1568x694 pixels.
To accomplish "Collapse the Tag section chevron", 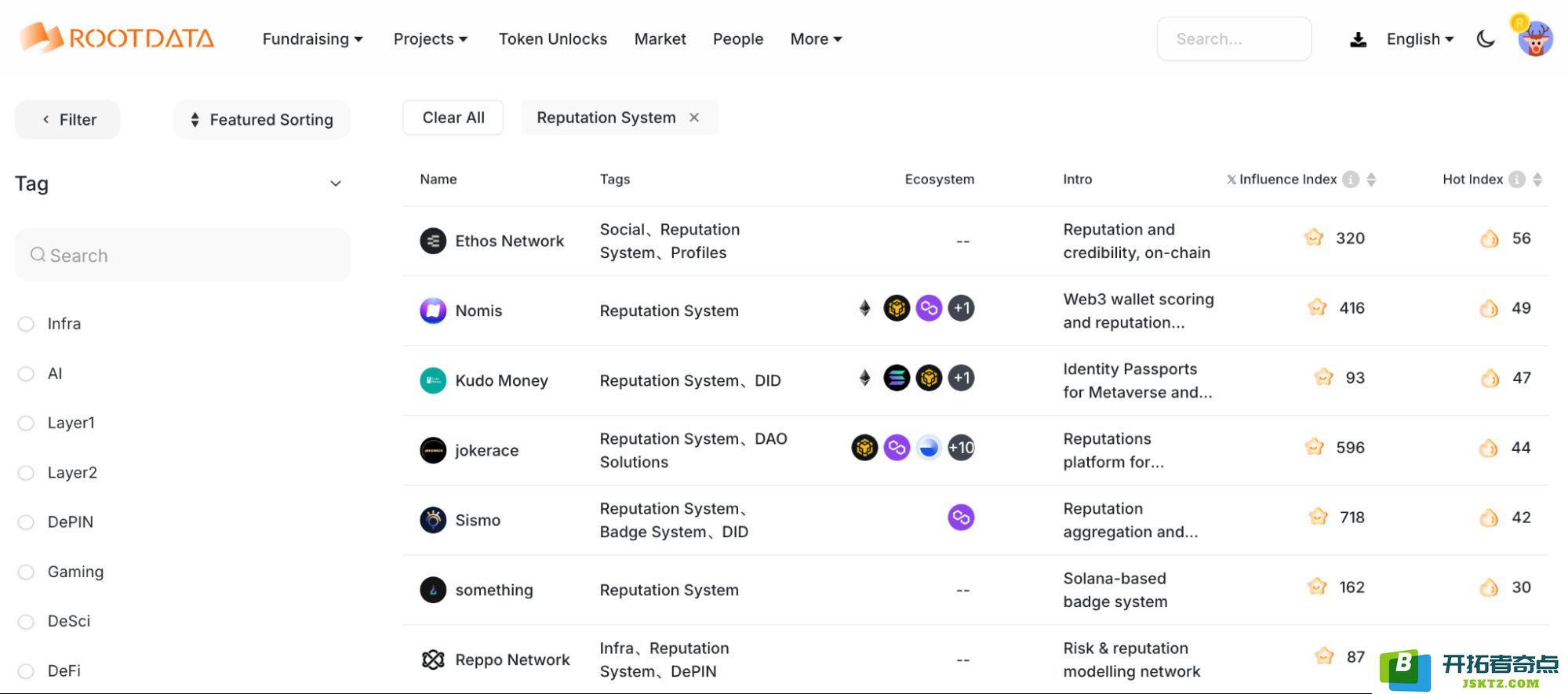I will coord(336,183).
